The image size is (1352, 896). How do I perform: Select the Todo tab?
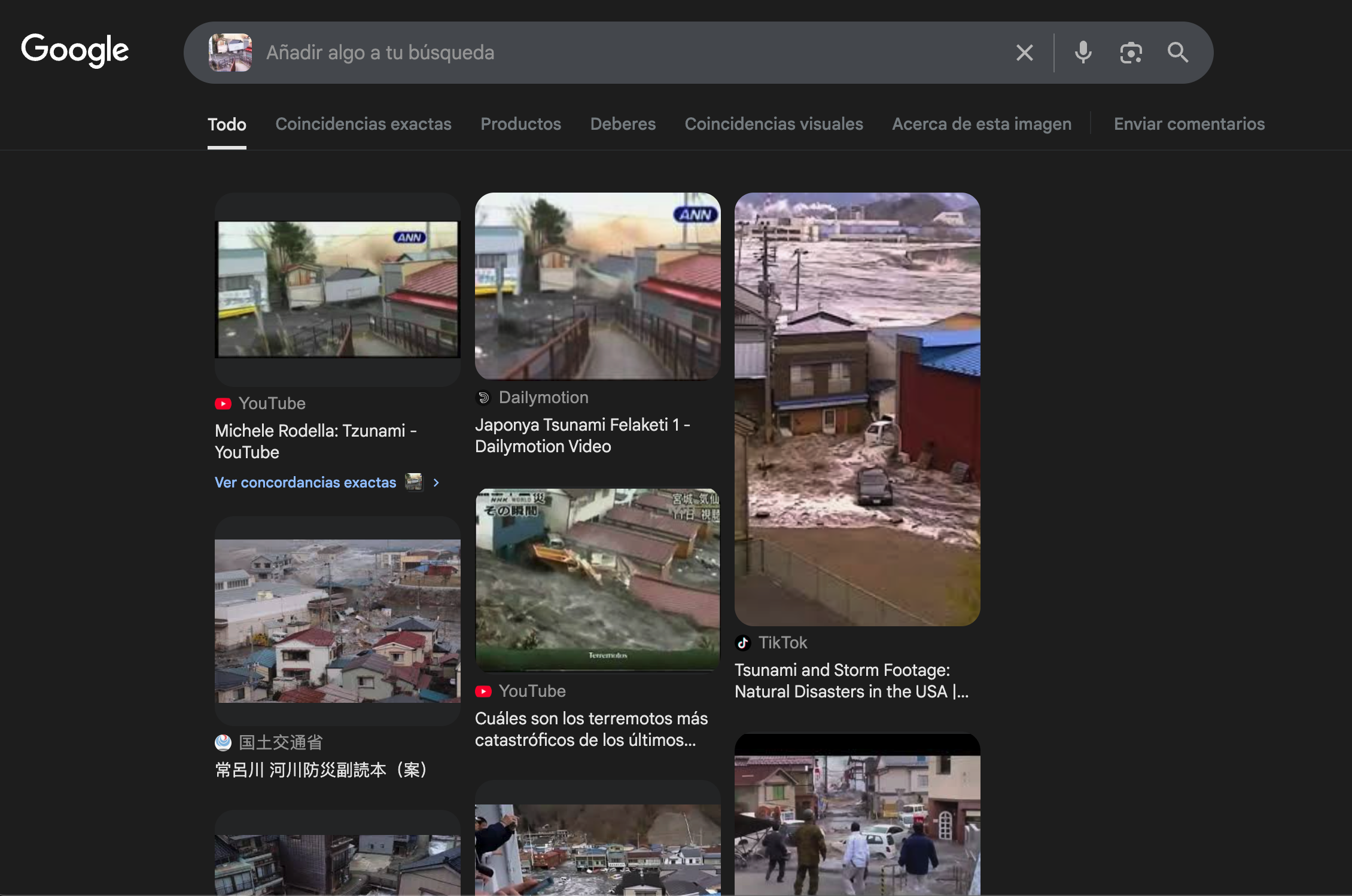coord(227,124)
